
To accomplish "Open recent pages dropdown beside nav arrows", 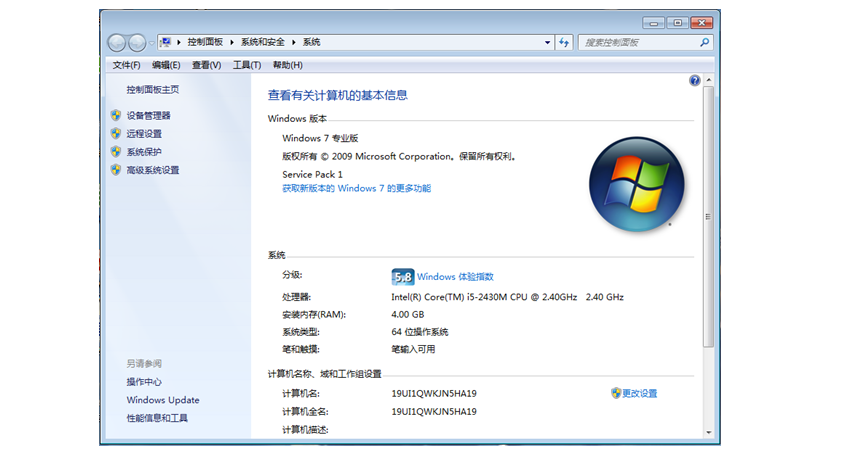I will tap(151, 43).
